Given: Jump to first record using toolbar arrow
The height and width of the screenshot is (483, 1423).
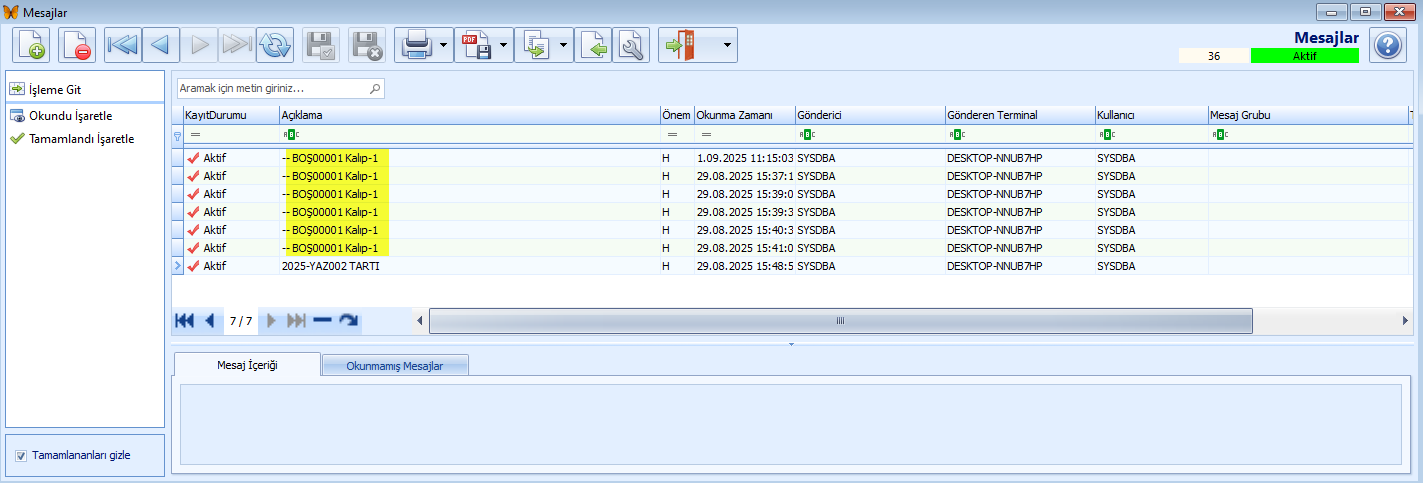Looking at the screenshot, I should pos(123,45).
